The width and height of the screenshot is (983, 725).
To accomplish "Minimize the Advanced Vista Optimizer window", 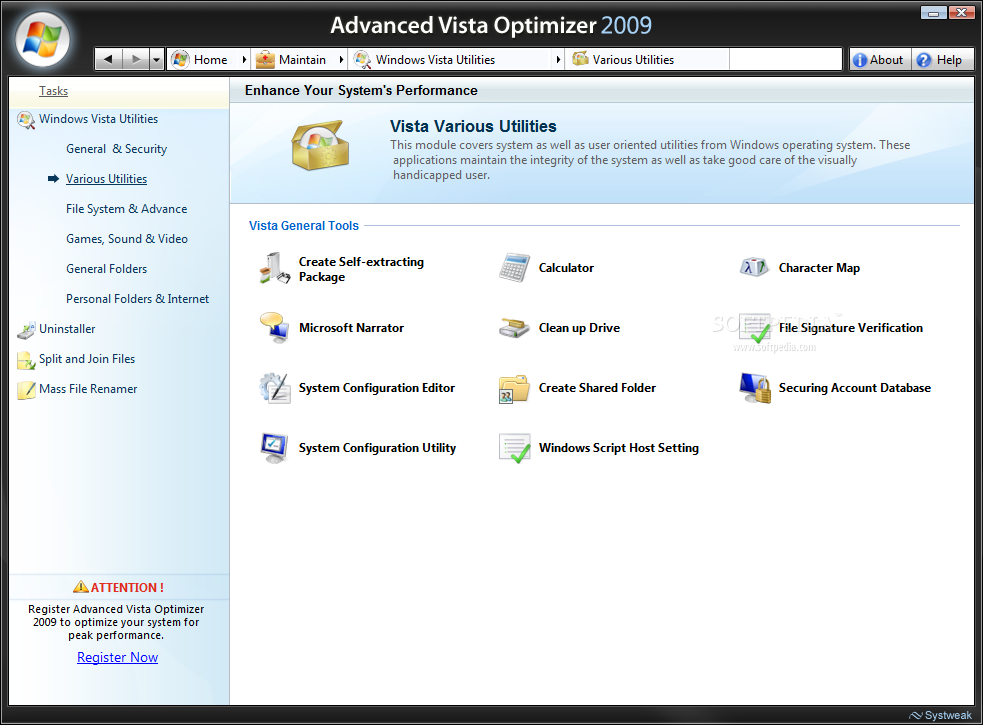I will coord(934,12).
